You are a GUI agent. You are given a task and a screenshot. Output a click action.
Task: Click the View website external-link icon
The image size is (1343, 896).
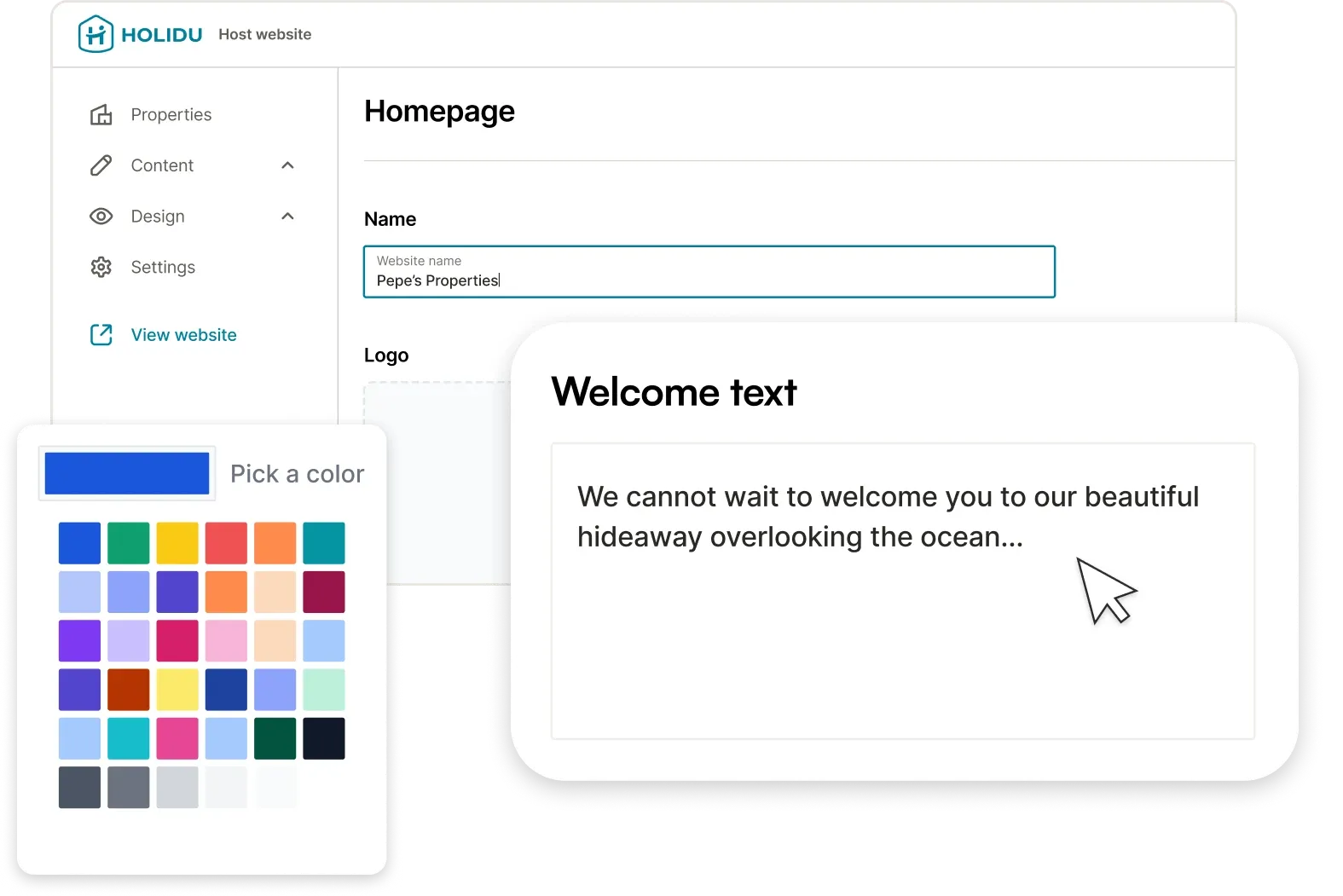pyautogui.click(x=101, y=335)
